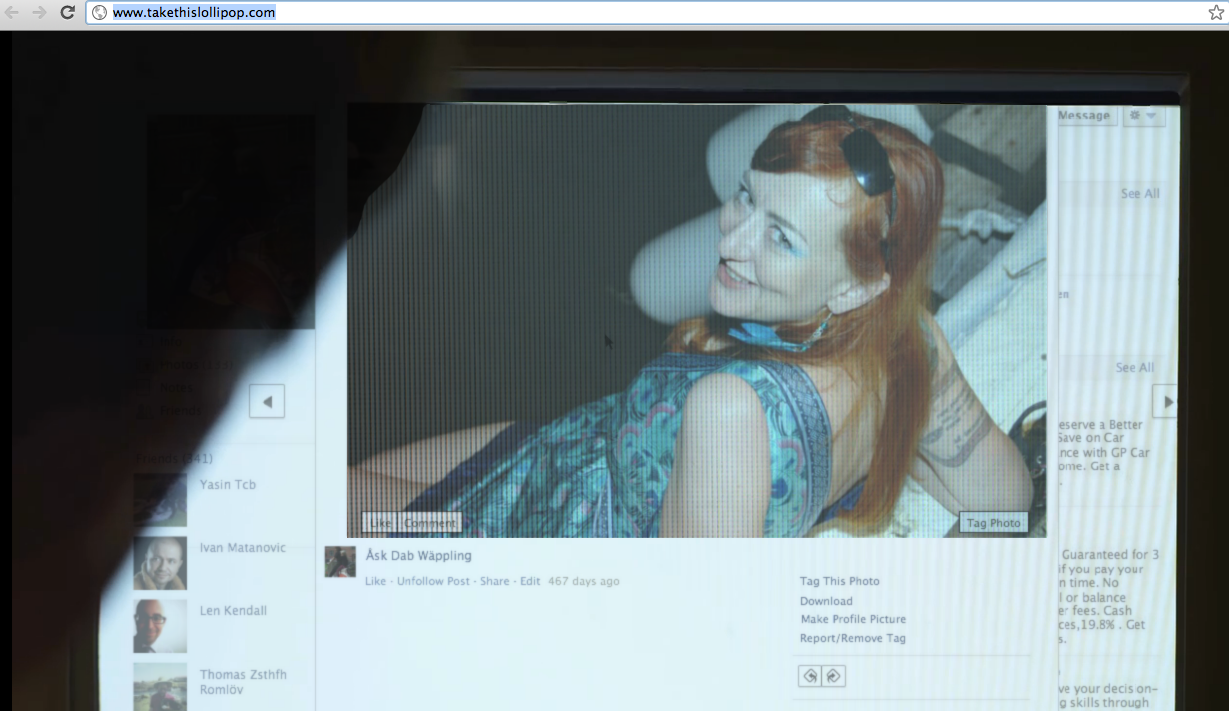Open Åsk Dab Wäppling's profile name link
1229x711 pixels.
pos(418,555)
